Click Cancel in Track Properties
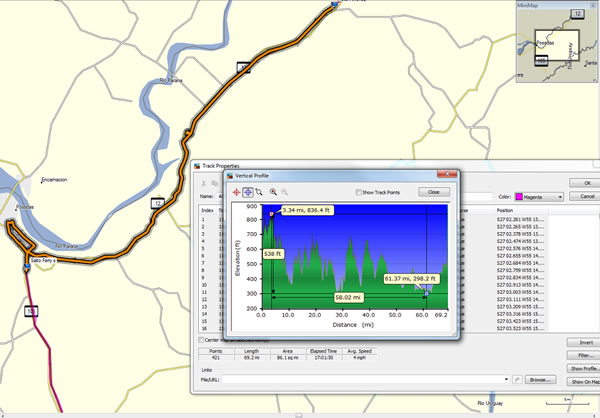 pyautogui.click(x=585, y=196)
